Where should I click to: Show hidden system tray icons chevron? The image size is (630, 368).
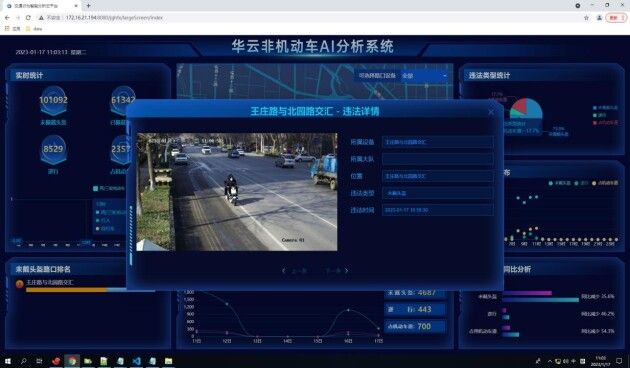[550, 362]
